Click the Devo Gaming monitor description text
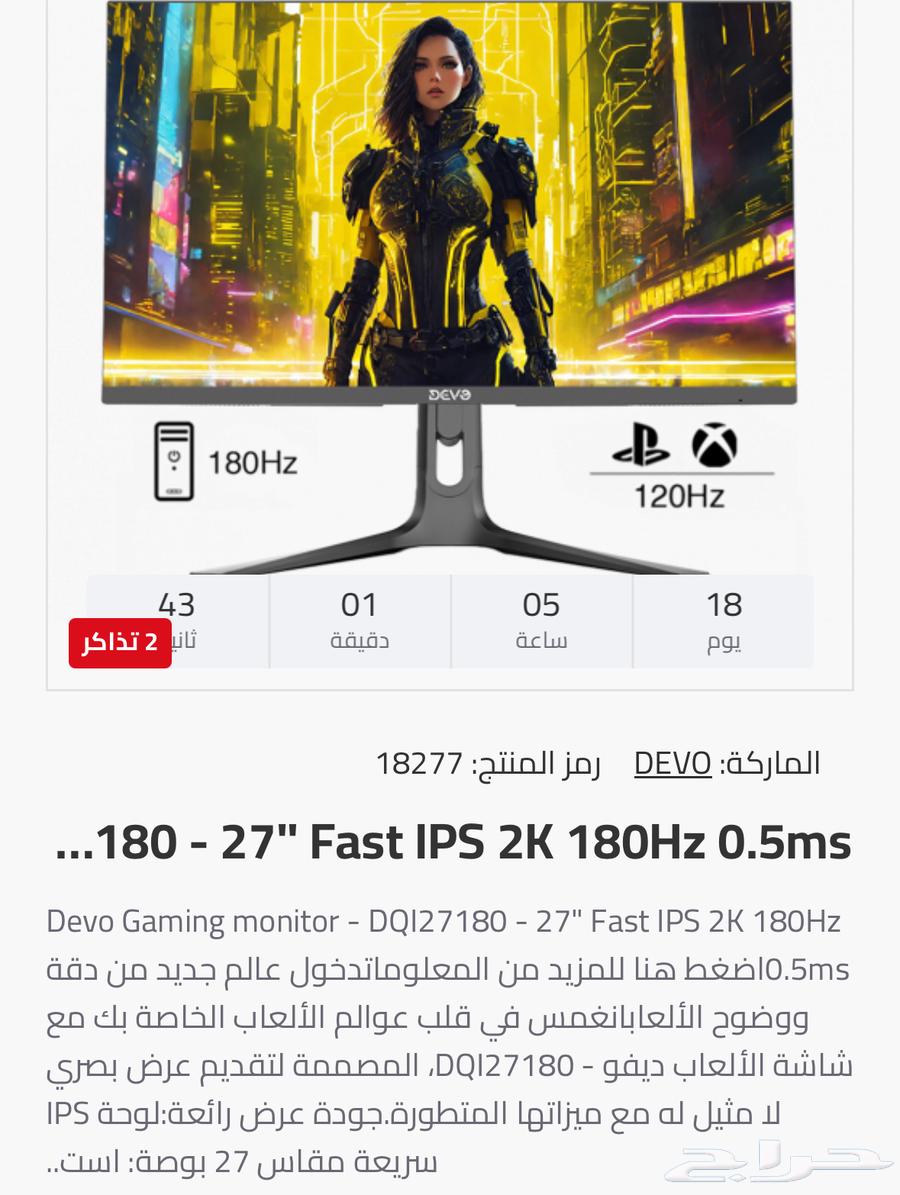Viewport: 900px width, 1195px height. tap(450, 1041)
